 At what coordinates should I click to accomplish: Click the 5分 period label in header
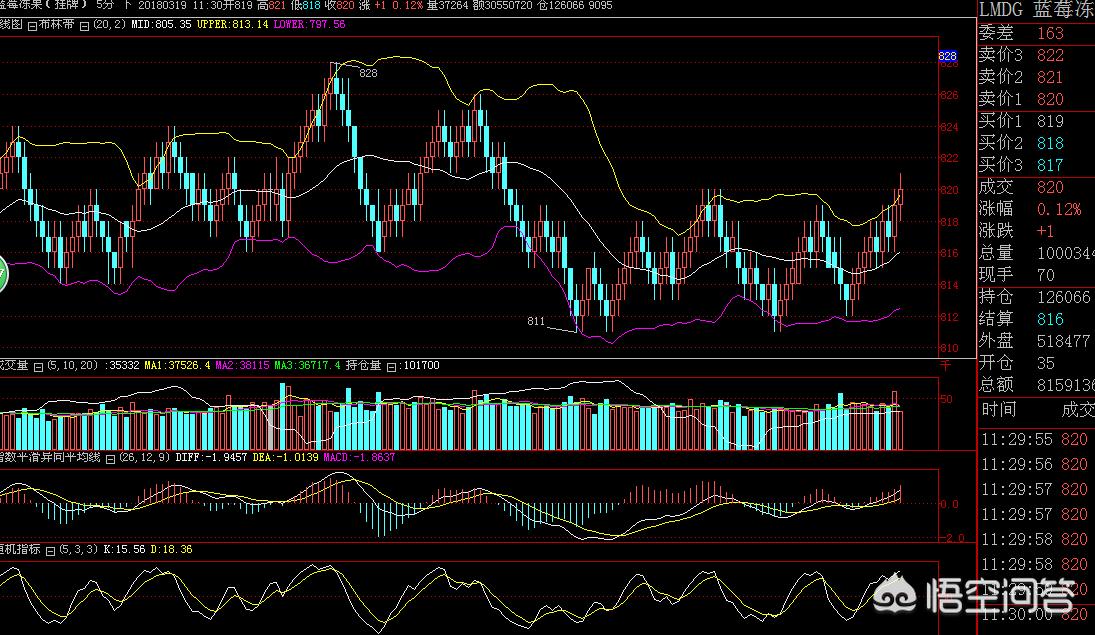[x=105, y=5]
